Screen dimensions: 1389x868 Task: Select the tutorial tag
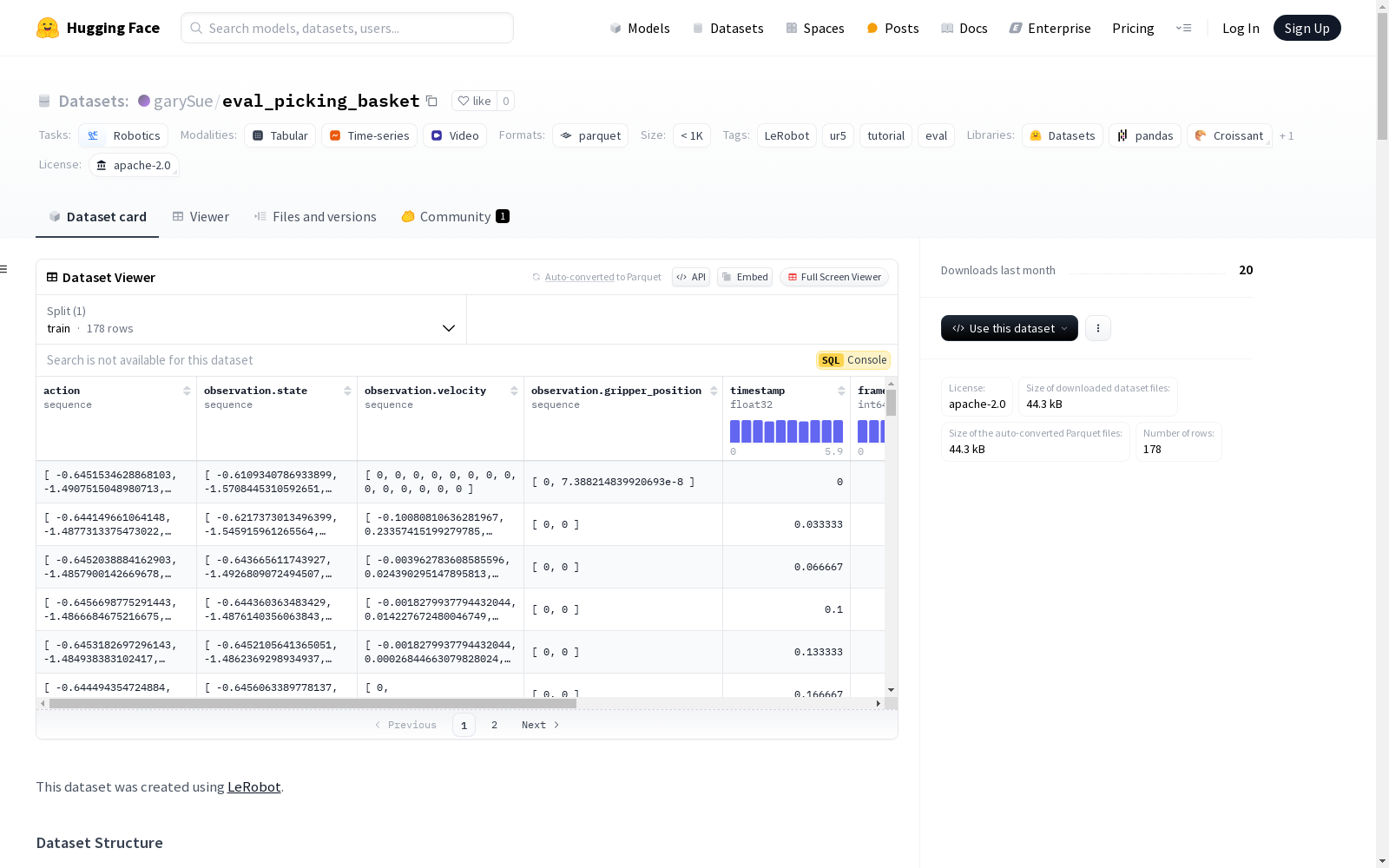point(885,135)
